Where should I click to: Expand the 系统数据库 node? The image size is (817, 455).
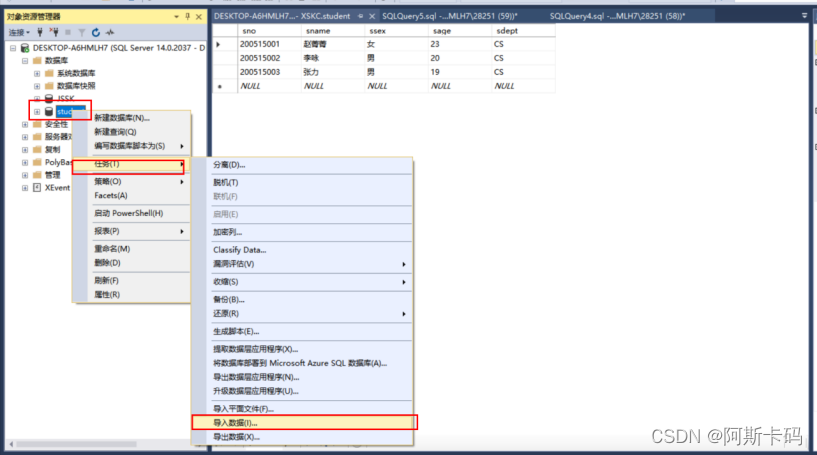(x=37, y=73)
